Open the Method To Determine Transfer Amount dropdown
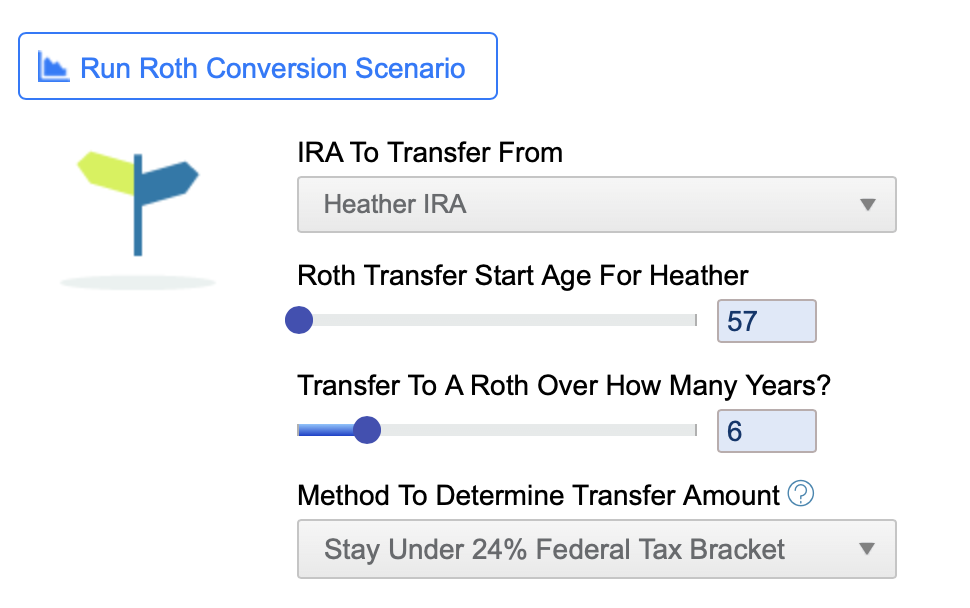Image resolution: width=970 pixels, height=608 pixels. pyautogui.click(x=596, y=548)
